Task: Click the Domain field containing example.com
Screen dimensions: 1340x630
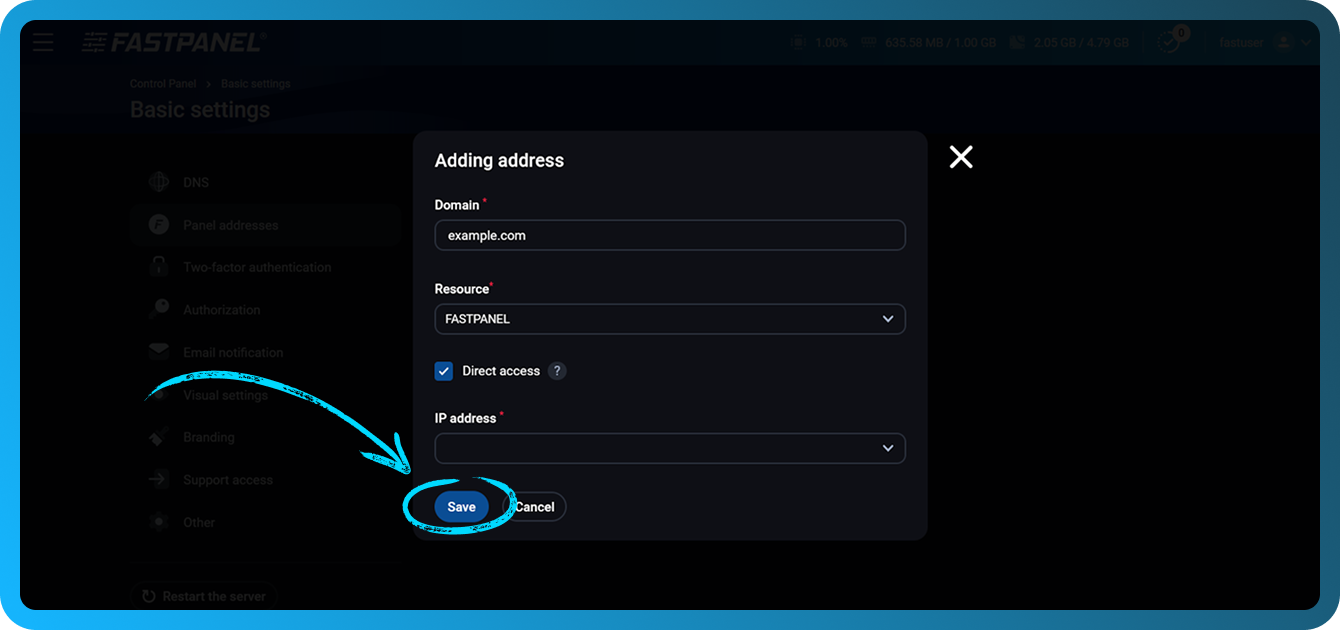Action: [669, 235]
